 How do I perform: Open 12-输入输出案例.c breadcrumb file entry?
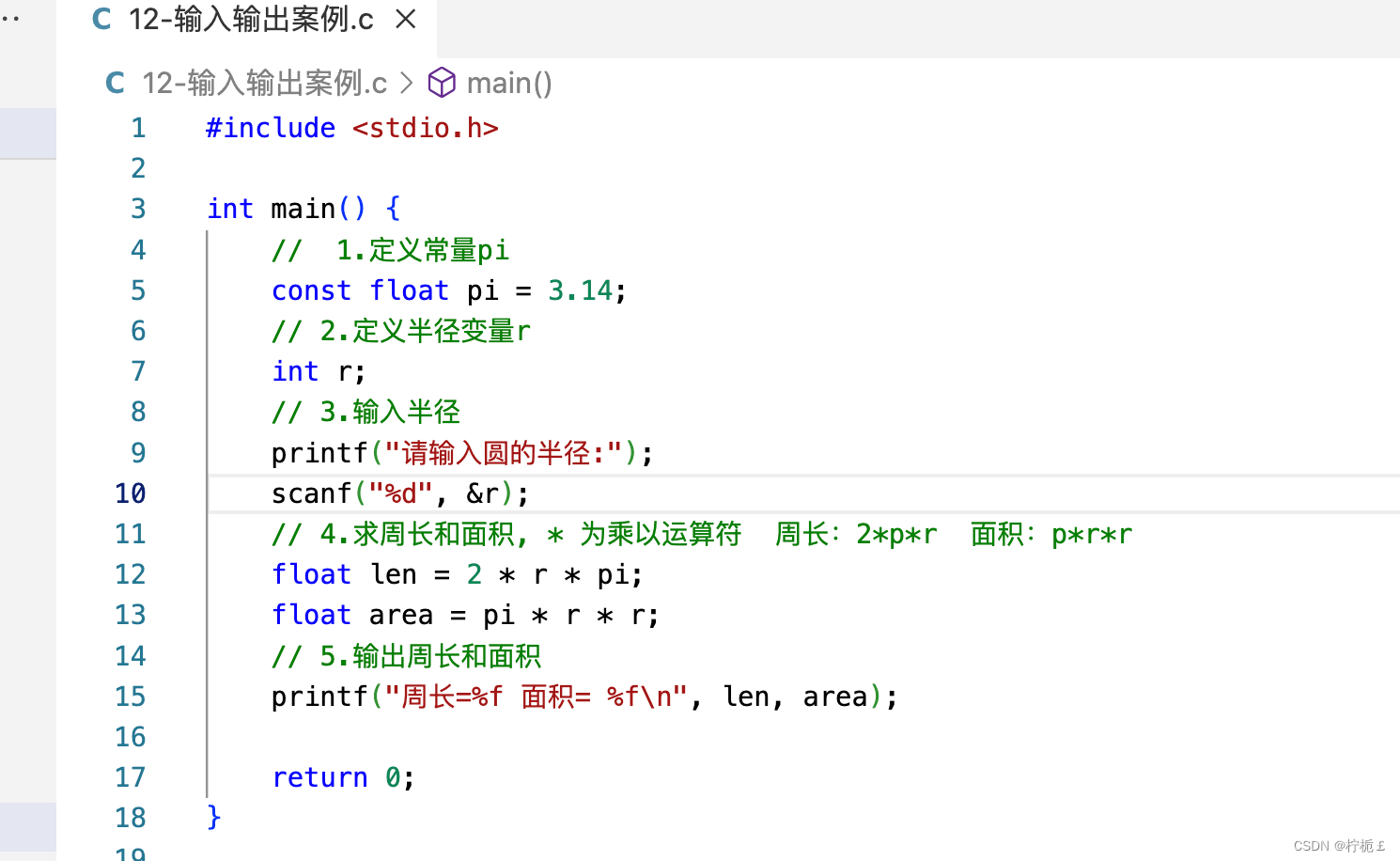(264, 83)
